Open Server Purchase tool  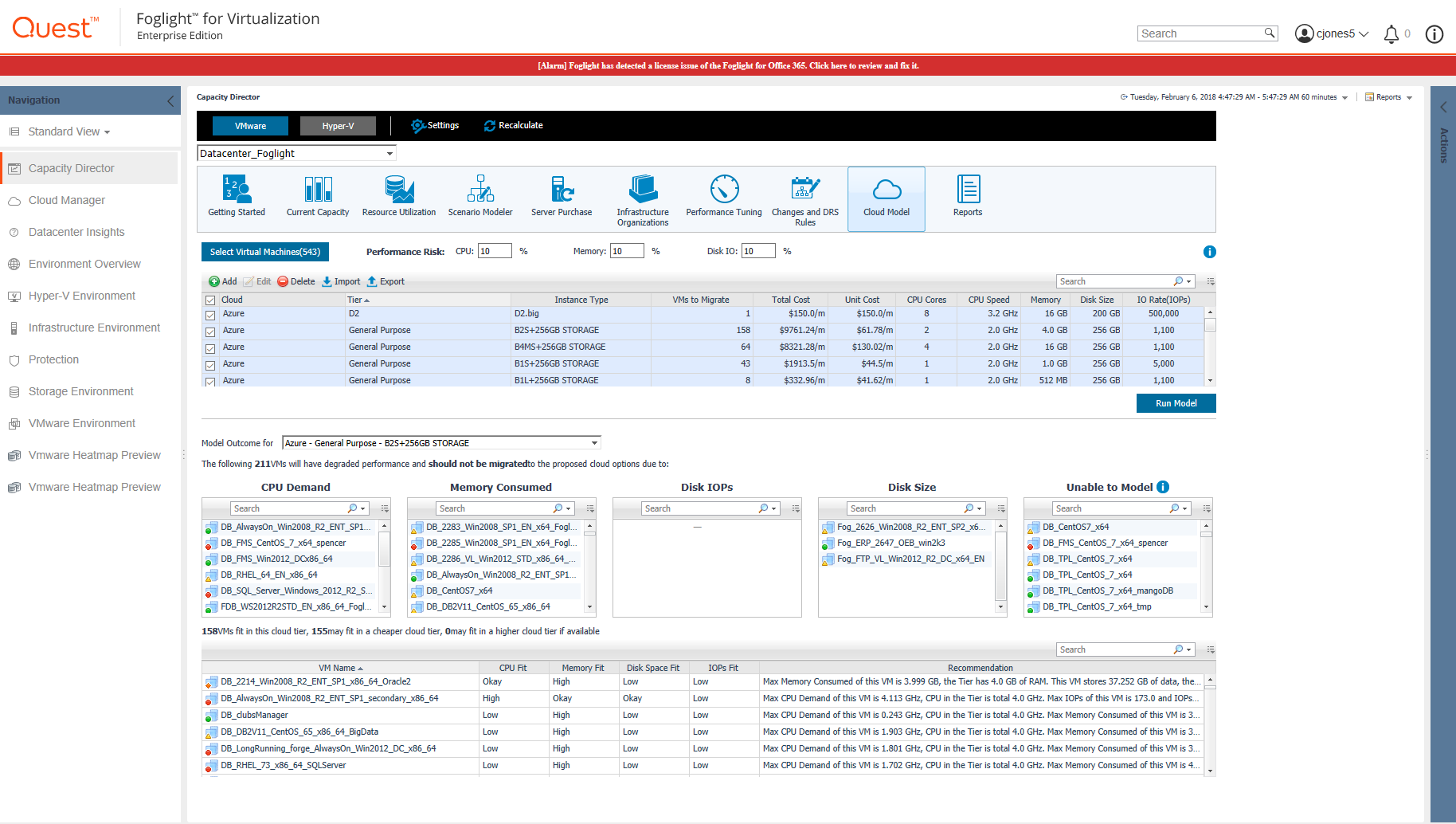coord(562,190)
